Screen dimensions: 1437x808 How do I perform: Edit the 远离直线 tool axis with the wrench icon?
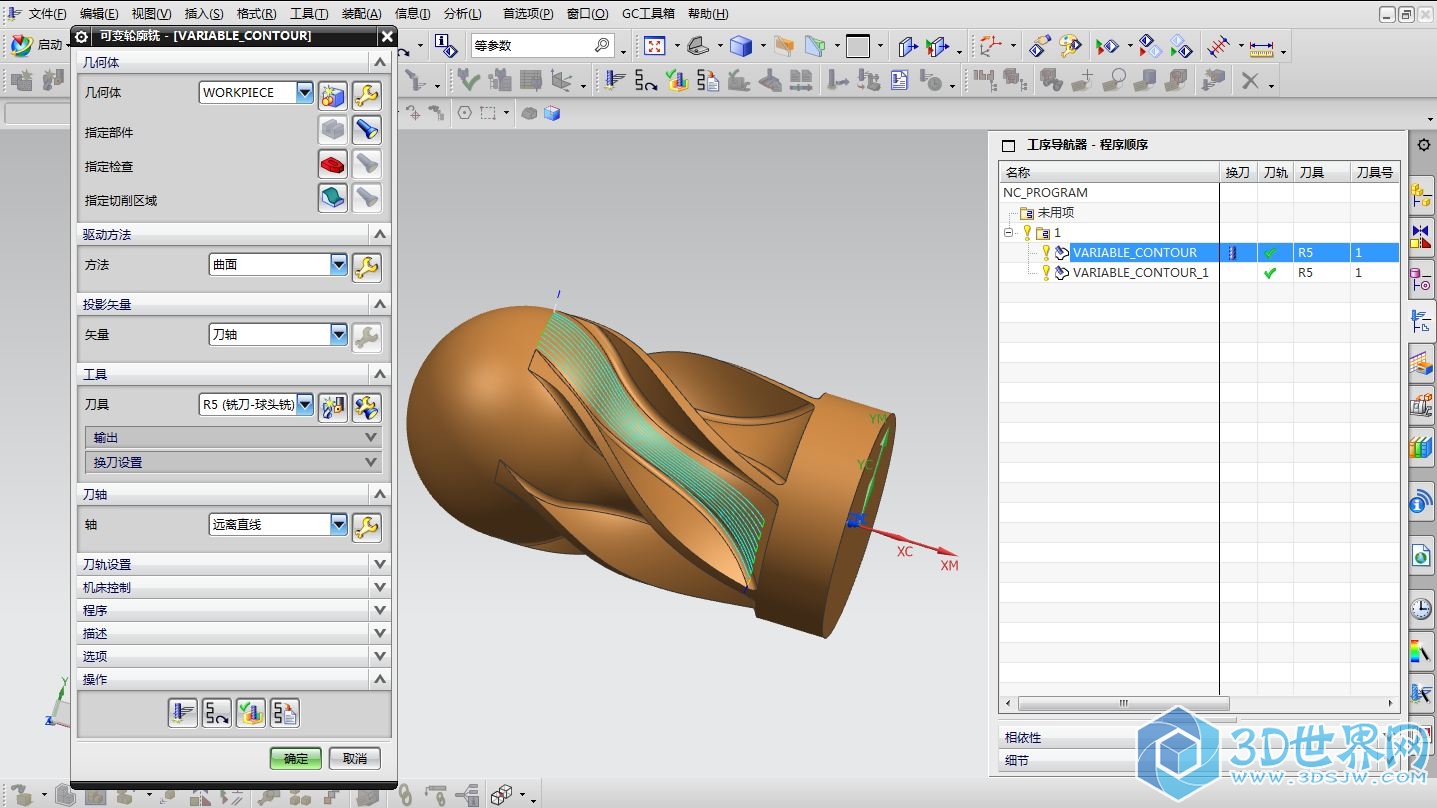(366, 527)
